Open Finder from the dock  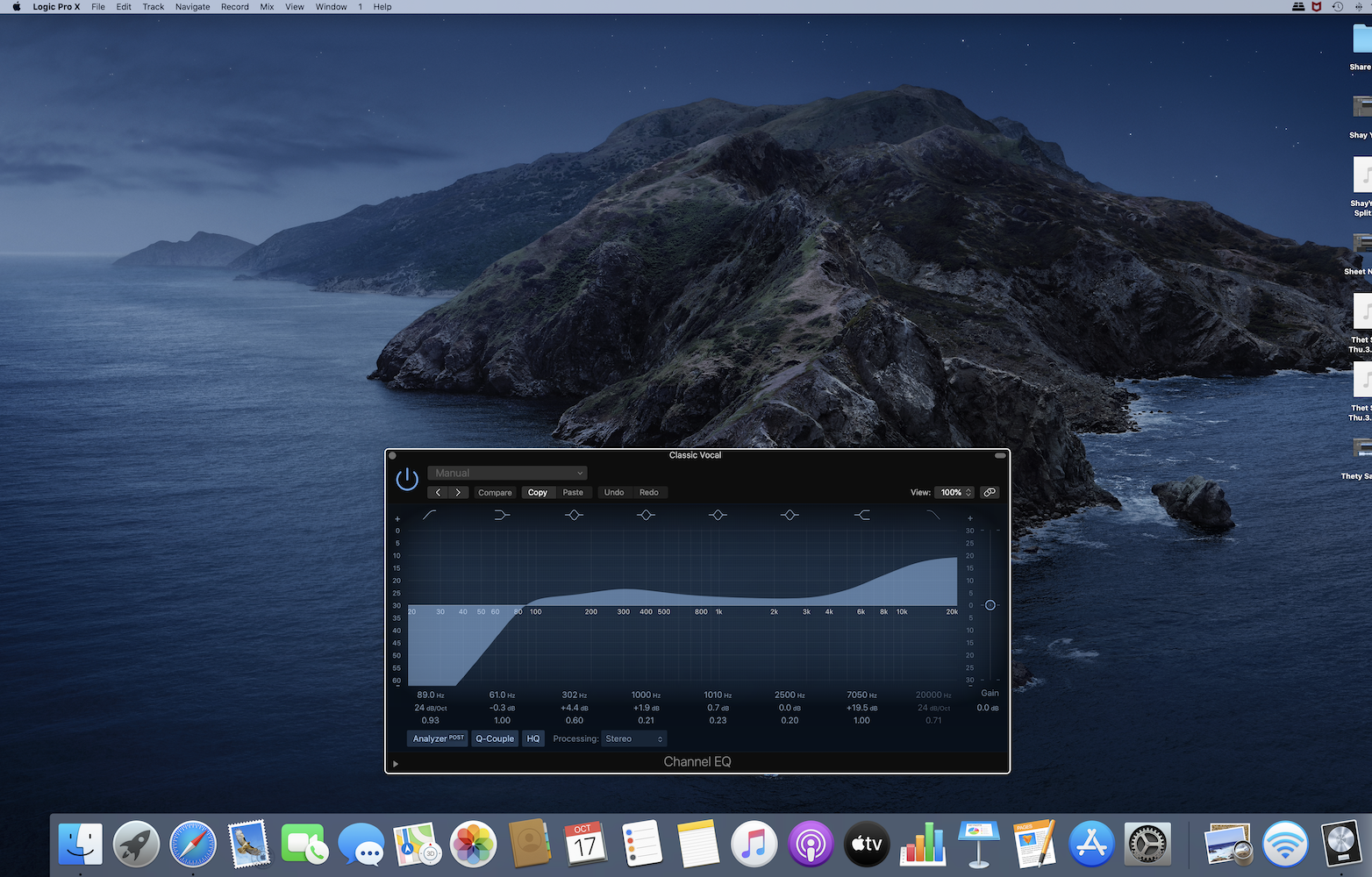click(80, 845)
